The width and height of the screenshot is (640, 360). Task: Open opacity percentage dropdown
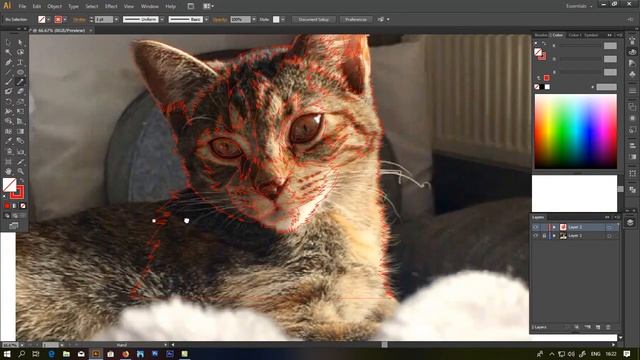pos(254,20)
